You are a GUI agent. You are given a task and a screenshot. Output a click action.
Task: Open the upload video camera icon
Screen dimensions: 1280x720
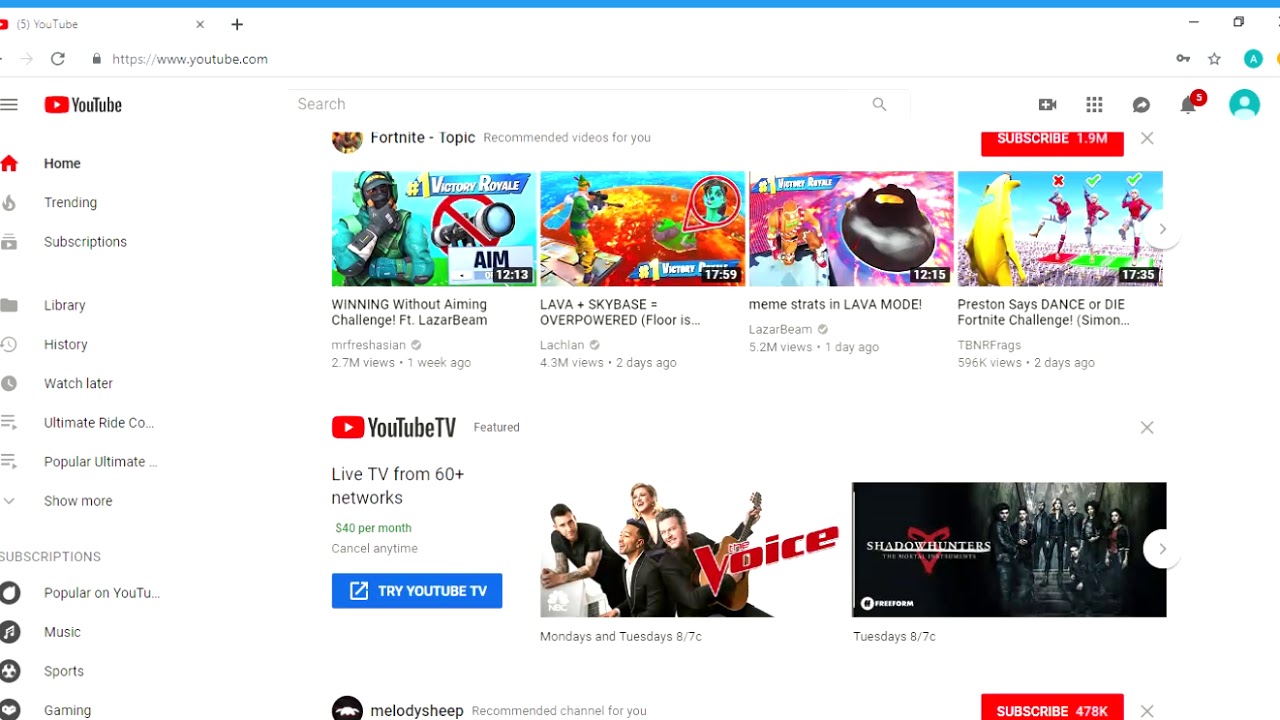[x=1048, y=104]
